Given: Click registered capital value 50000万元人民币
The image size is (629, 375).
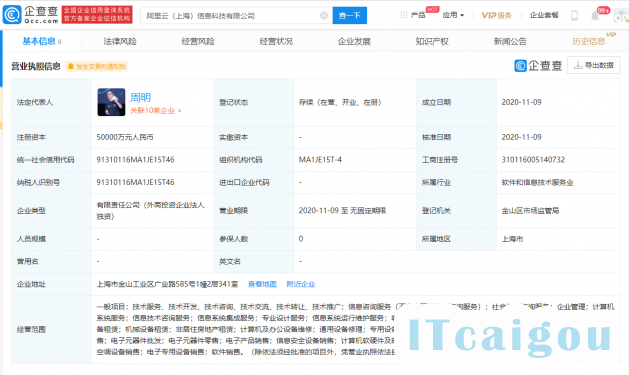Looking at the screenshot, I should pyautogui.click(x=125, y=137).
